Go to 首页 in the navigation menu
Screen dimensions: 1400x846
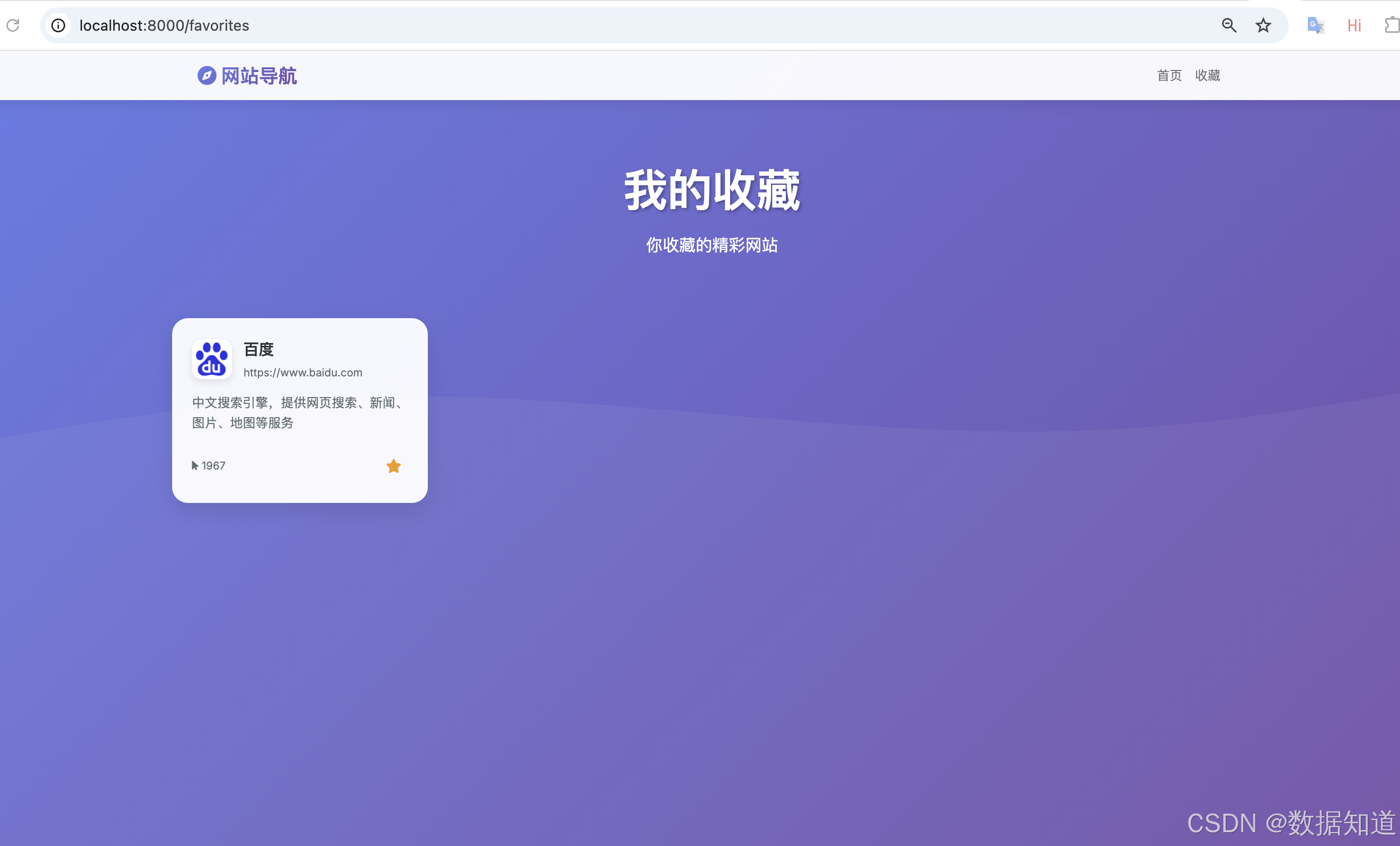[x=1169, y=75]
